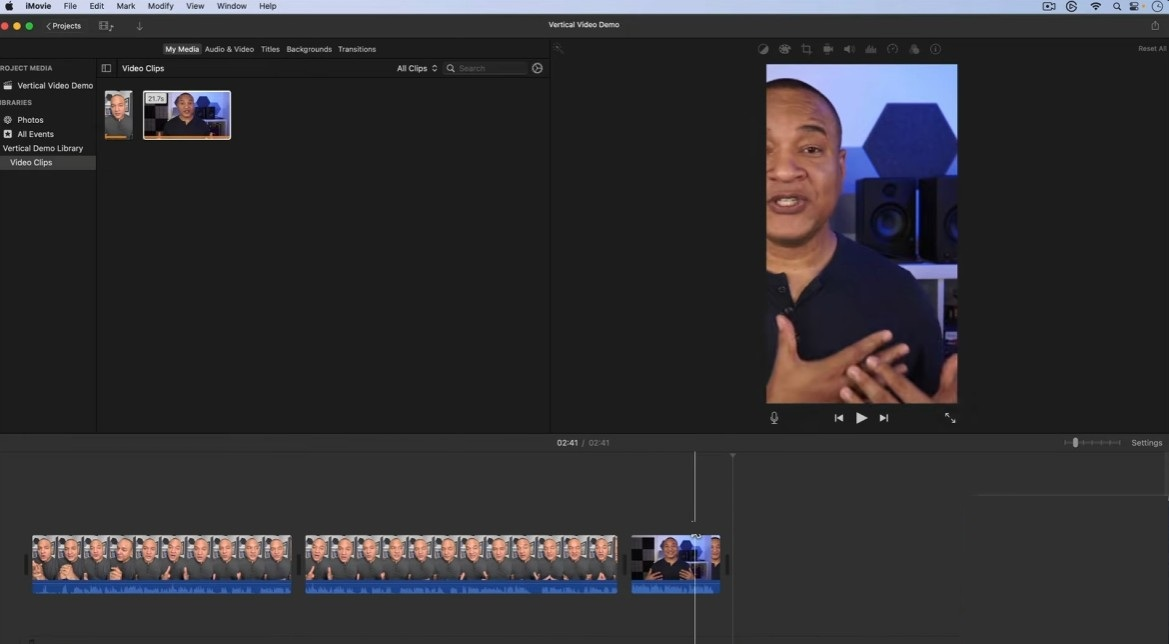Open the Modify menu

(160, 6)
